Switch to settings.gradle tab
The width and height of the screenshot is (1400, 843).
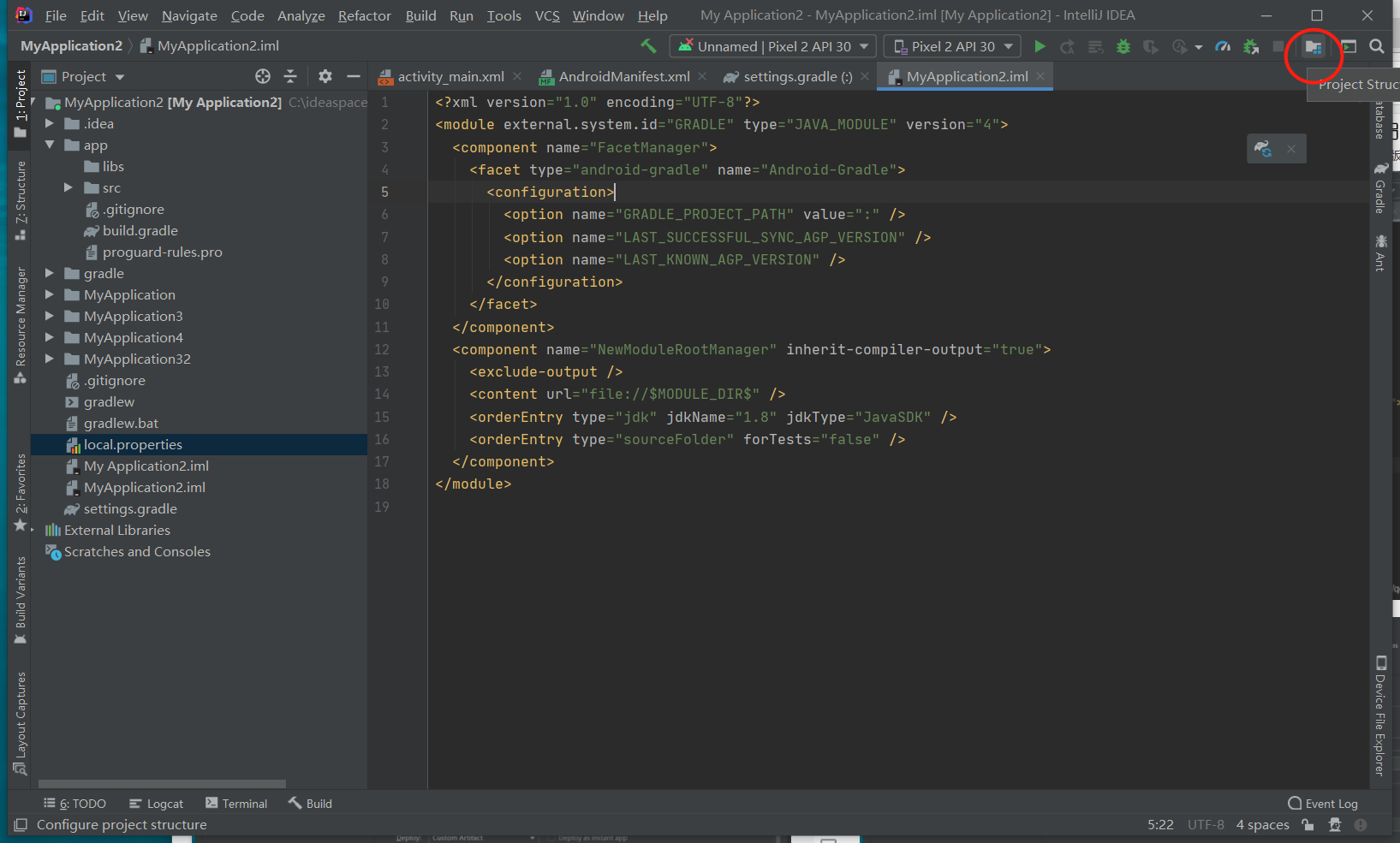point(797,76)
